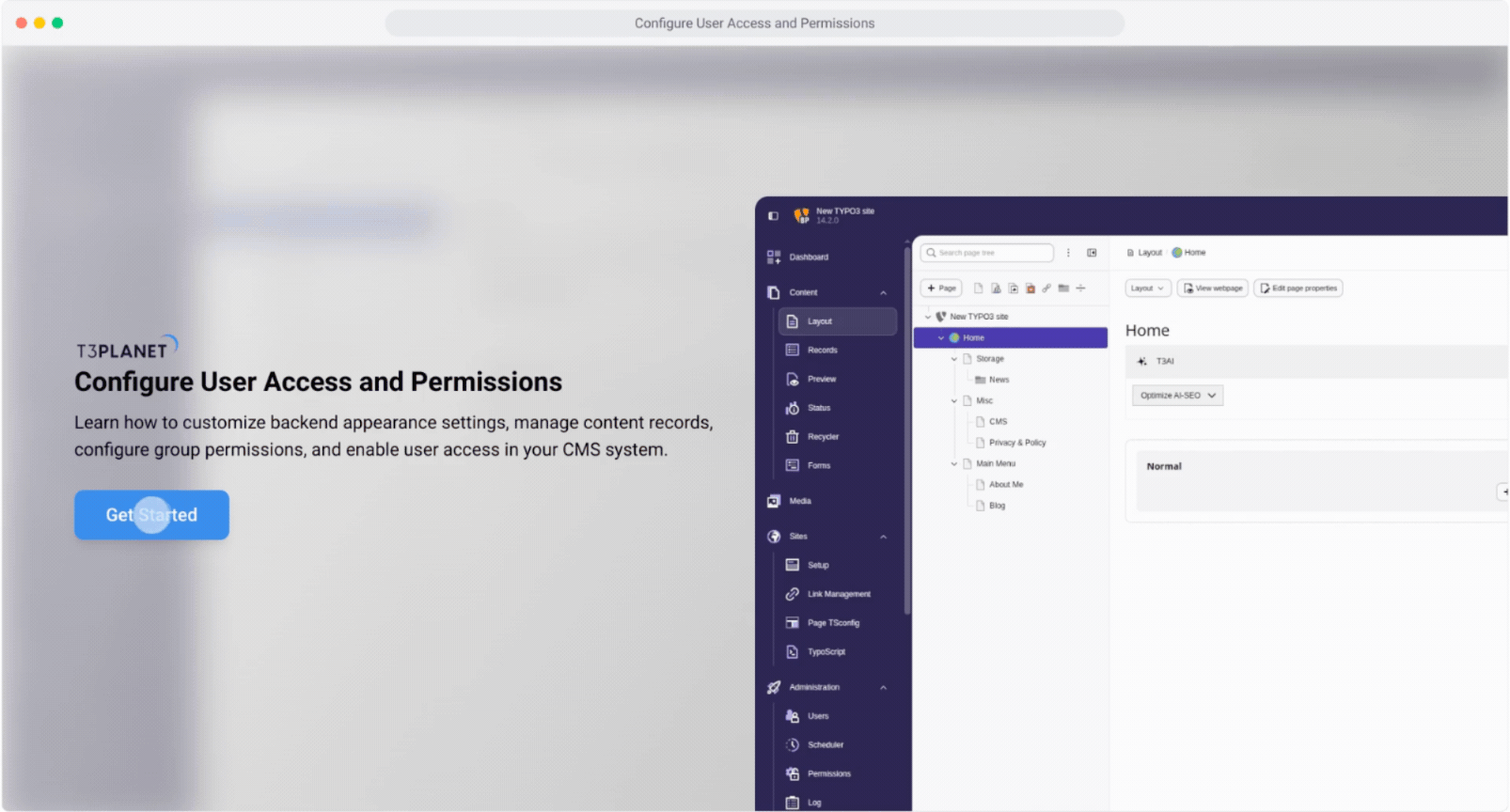This screenshot has height=812, width=1510.
Task: Collapse the Administration module group
Action: pos(883,688)
